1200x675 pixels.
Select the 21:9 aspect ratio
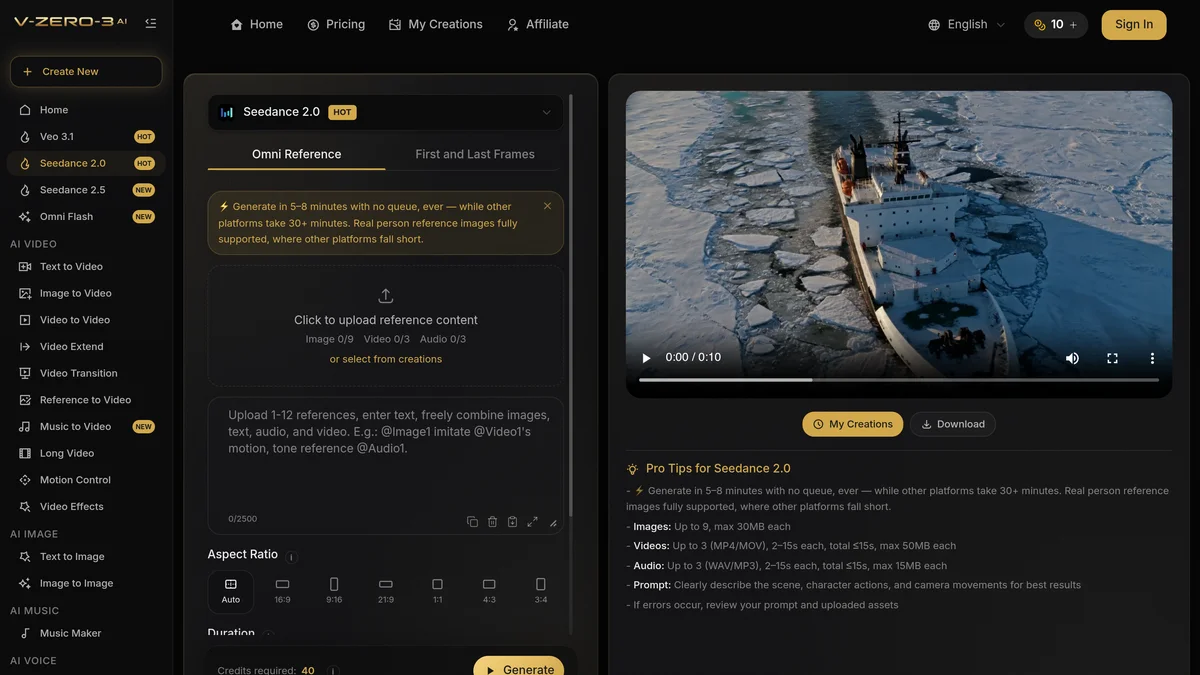tap(386, 591)
